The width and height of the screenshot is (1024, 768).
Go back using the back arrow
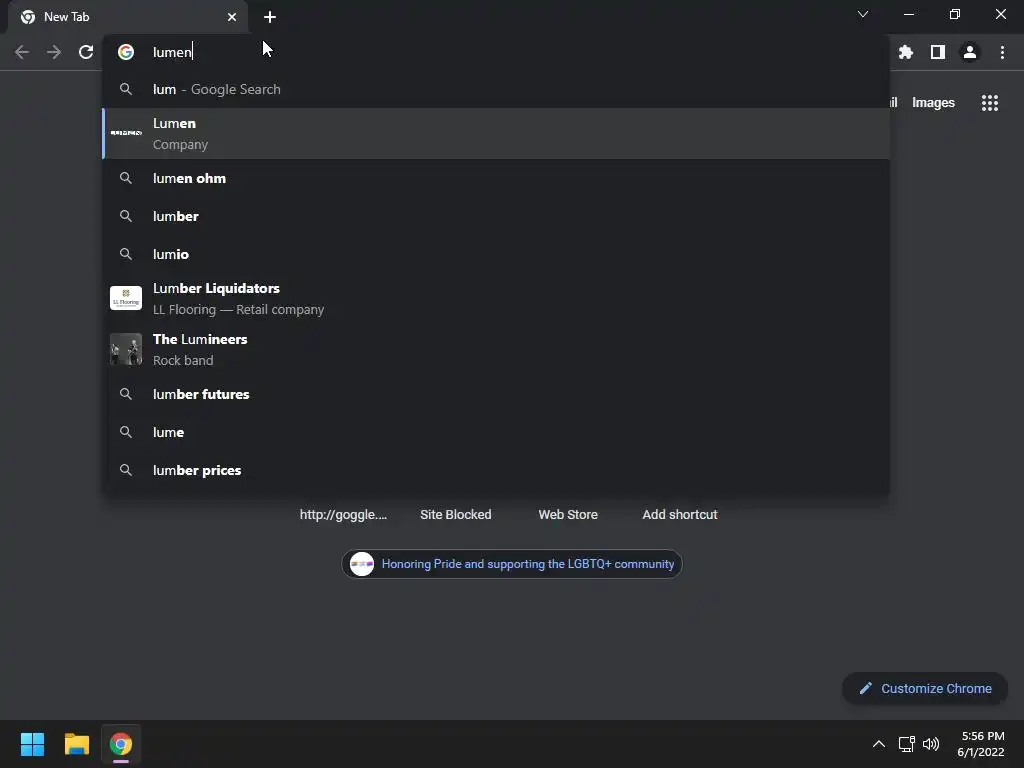[22, 52]
